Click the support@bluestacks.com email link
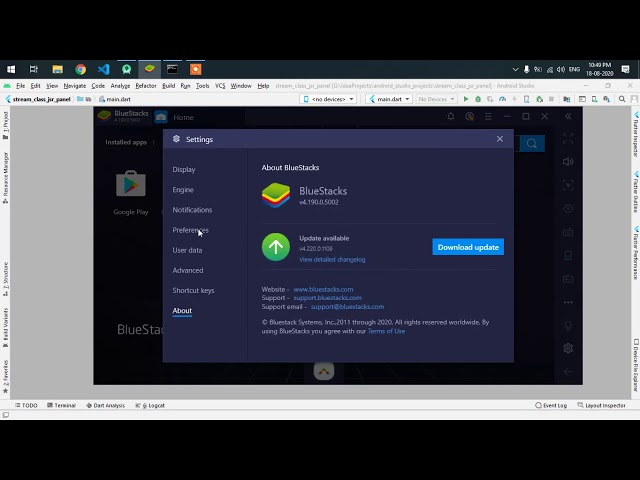 pos(347,307)
